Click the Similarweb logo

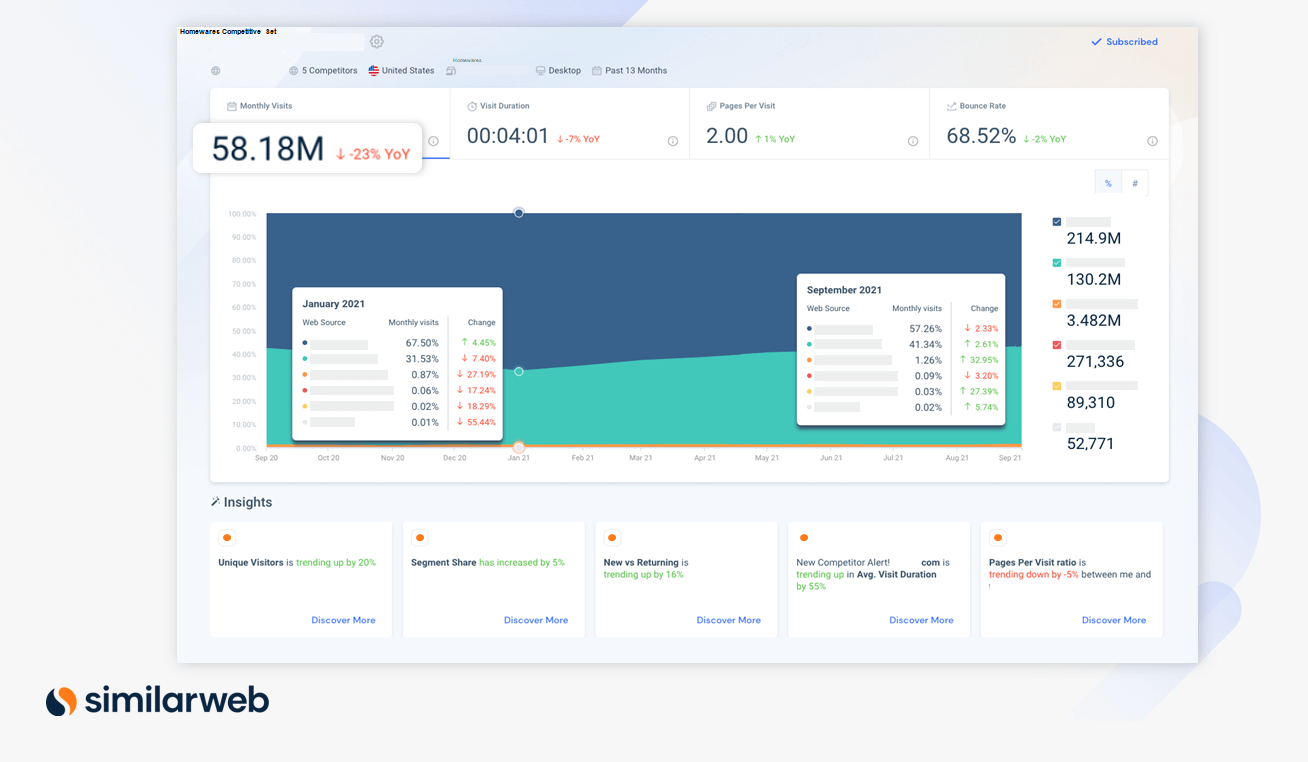coord(157,700)
